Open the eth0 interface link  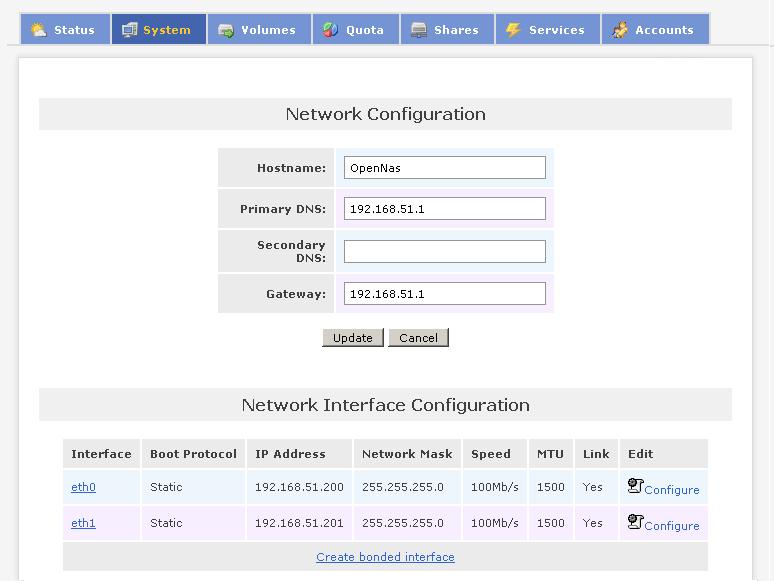pyautogui.click(x=83, y=488)
